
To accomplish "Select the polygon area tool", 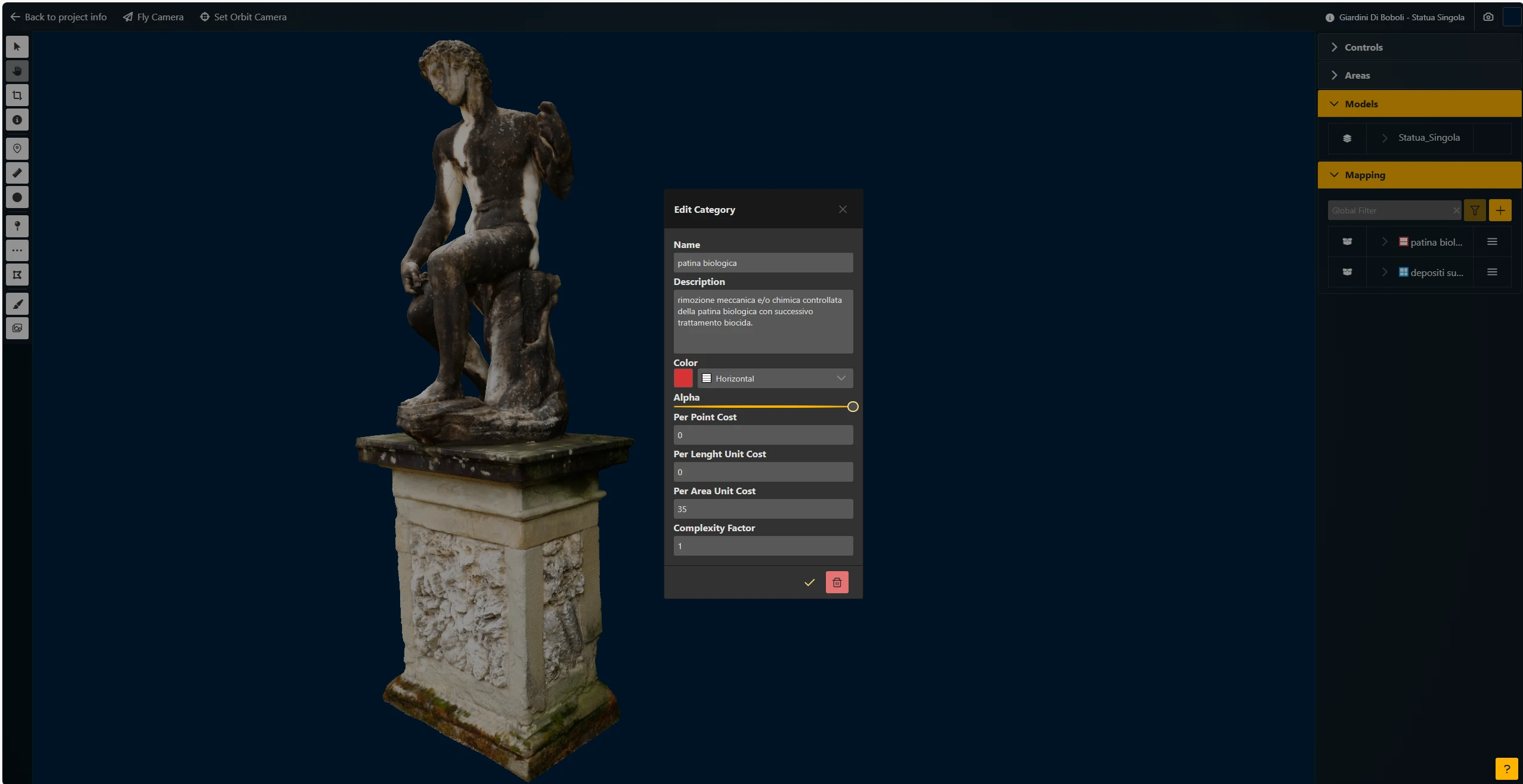I will point(17,275).
